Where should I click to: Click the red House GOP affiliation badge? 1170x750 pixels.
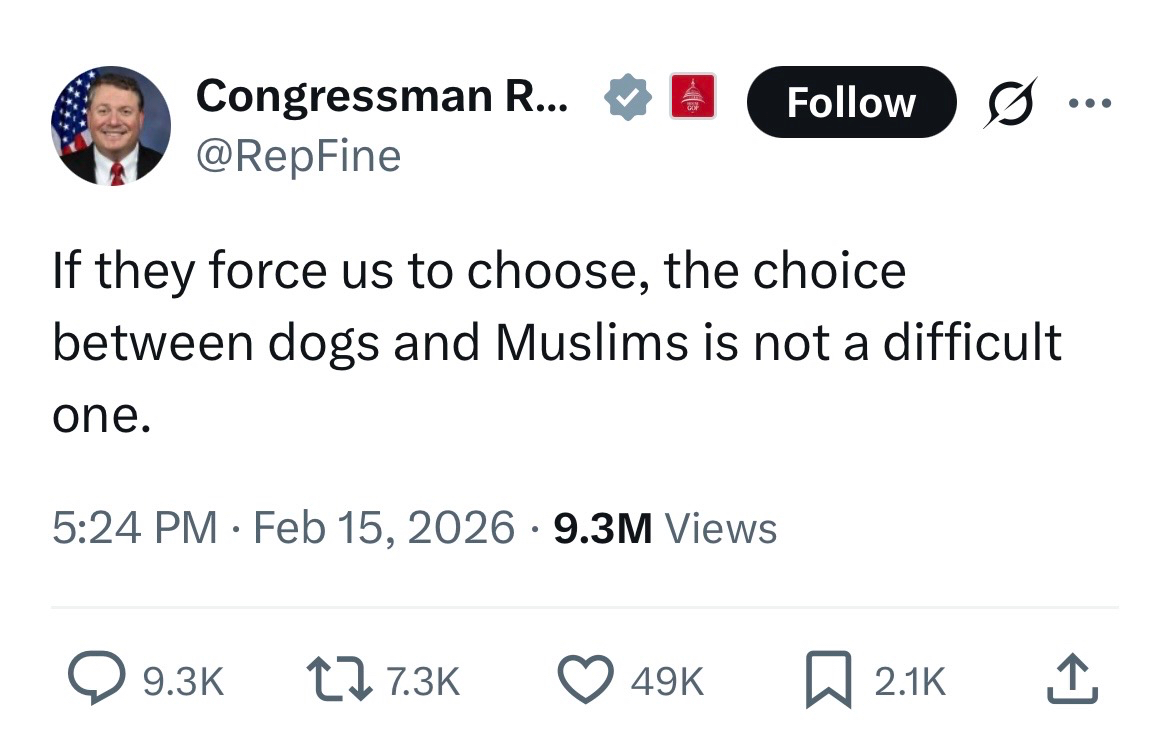coord(692,98)
